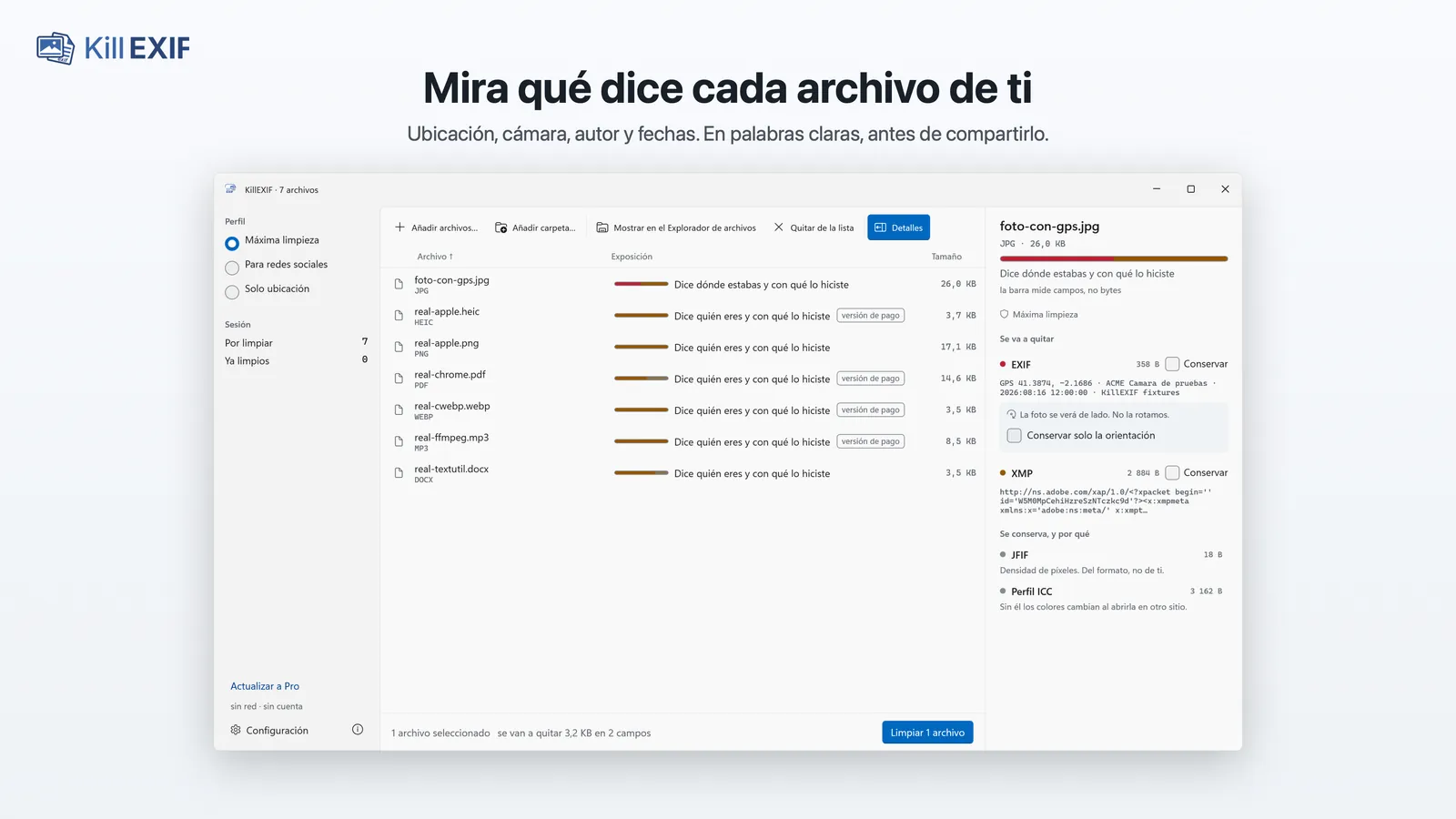Select file name real-textutil.docx
Screen dimensions: 1456x819
point(451,469)
